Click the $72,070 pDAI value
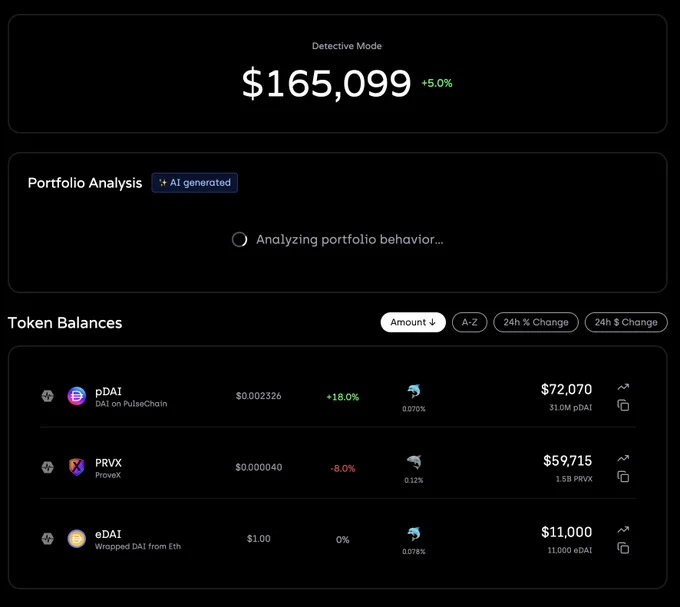 (x=566, y=389)
